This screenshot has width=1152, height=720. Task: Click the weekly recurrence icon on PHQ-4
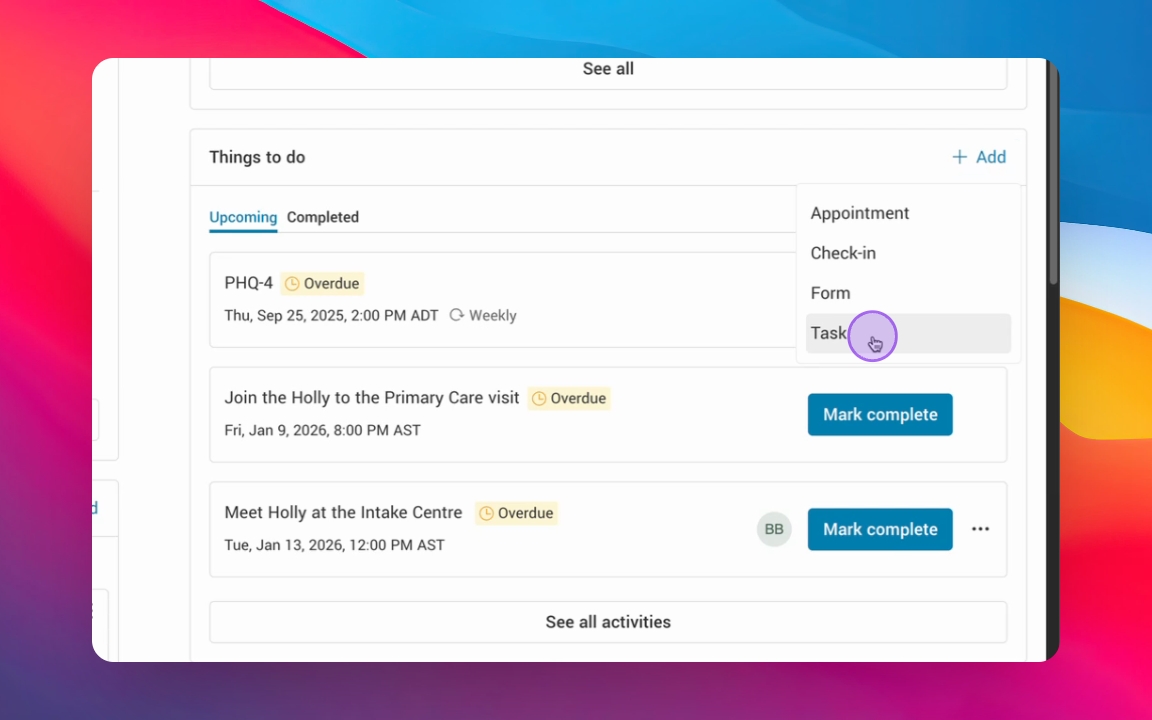pyautogui.click(x=456, y=315)
